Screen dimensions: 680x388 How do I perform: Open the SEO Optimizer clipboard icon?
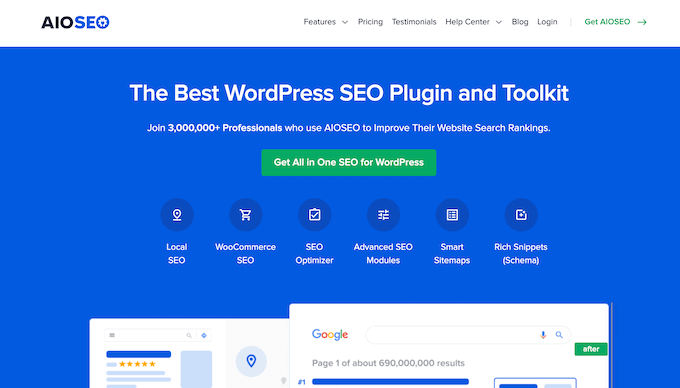click(314, 215)
